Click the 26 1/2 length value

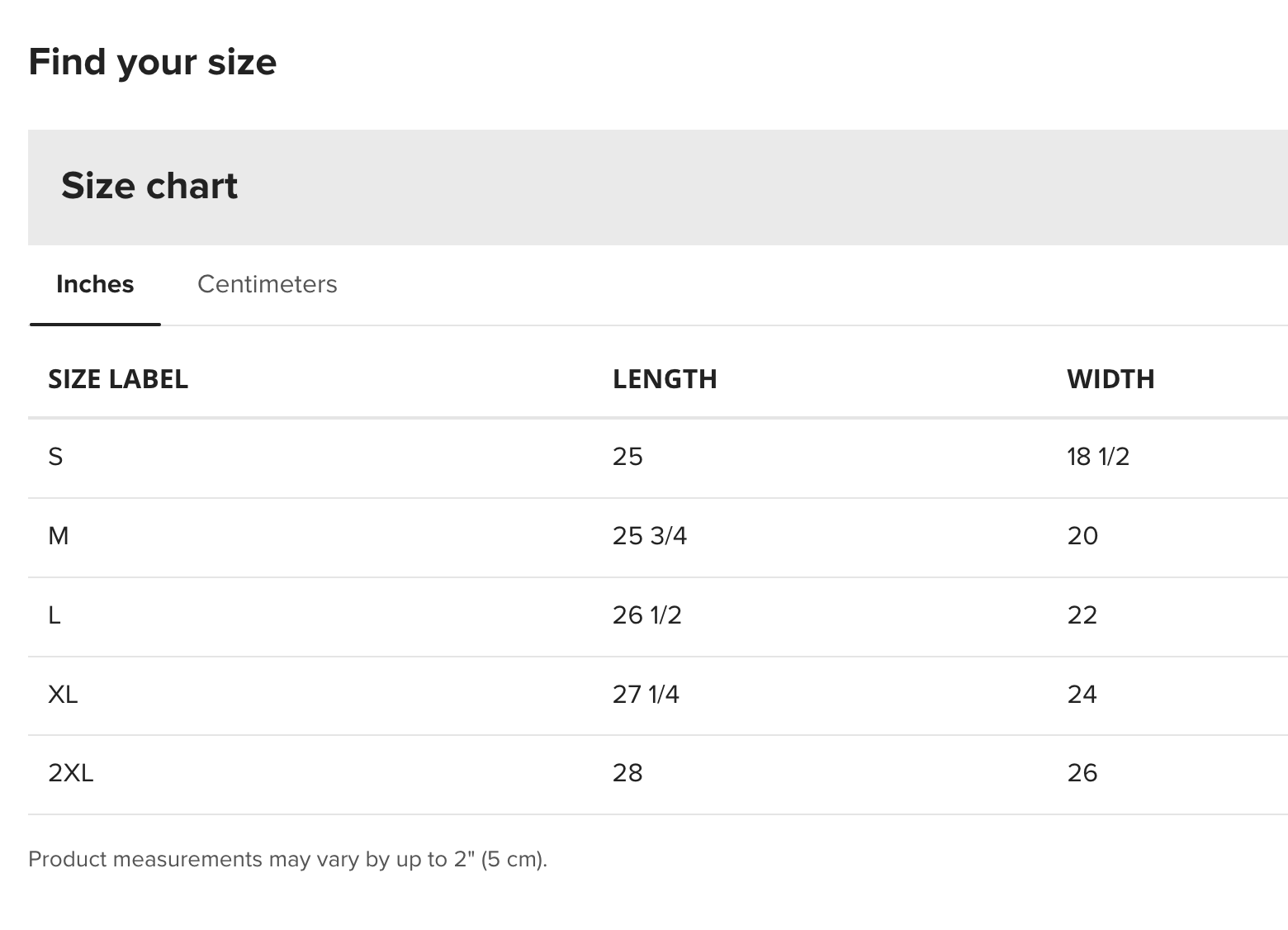[647, 615]
